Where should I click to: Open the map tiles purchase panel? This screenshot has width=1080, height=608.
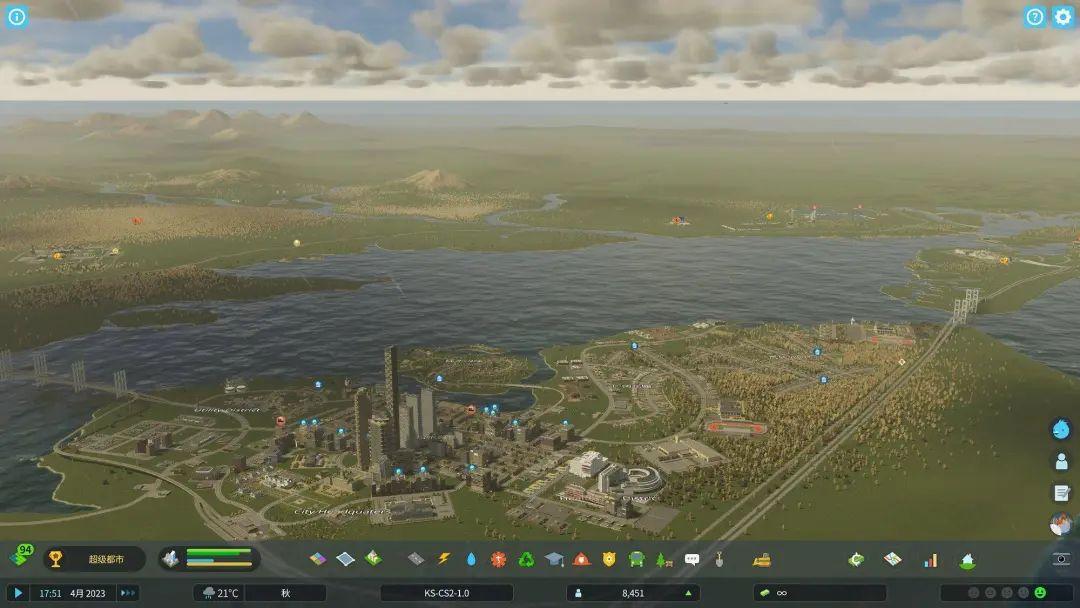892,559
